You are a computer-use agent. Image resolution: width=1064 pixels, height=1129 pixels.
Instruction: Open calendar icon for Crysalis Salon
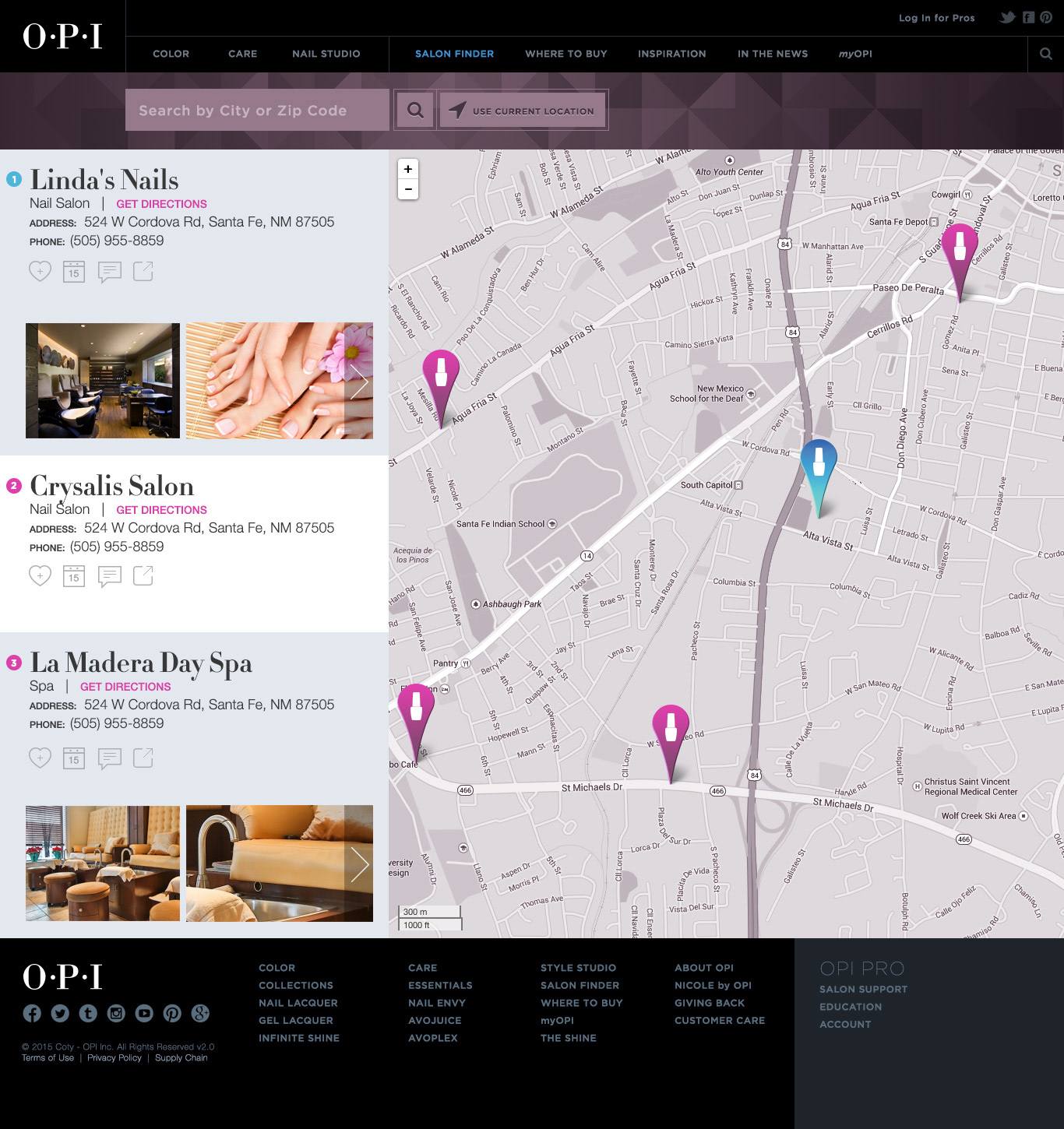(x=74, y=575)
